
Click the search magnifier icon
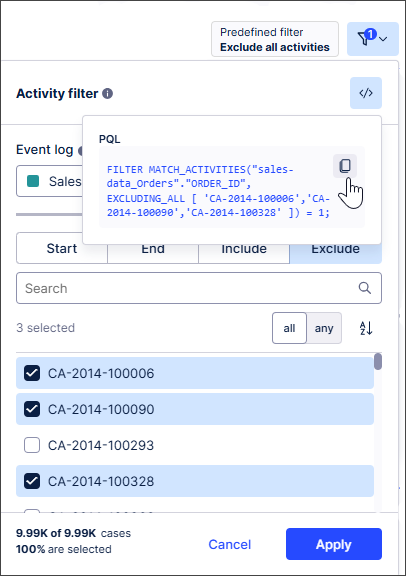[x=364, y=288]
